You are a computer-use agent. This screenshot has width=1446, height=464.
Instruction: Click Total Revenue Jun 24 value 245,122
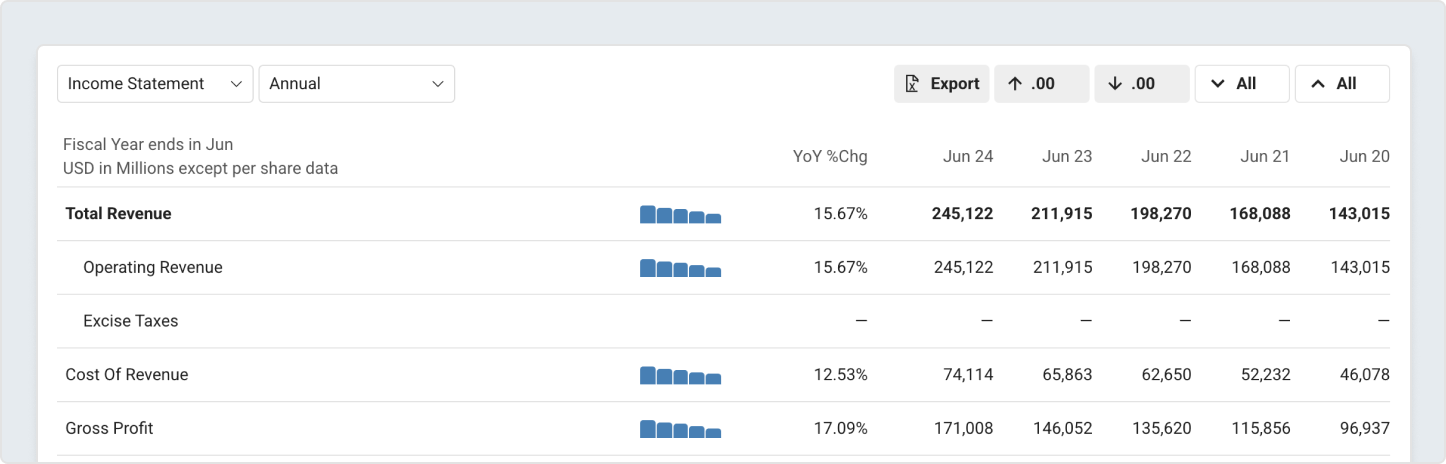962,214
